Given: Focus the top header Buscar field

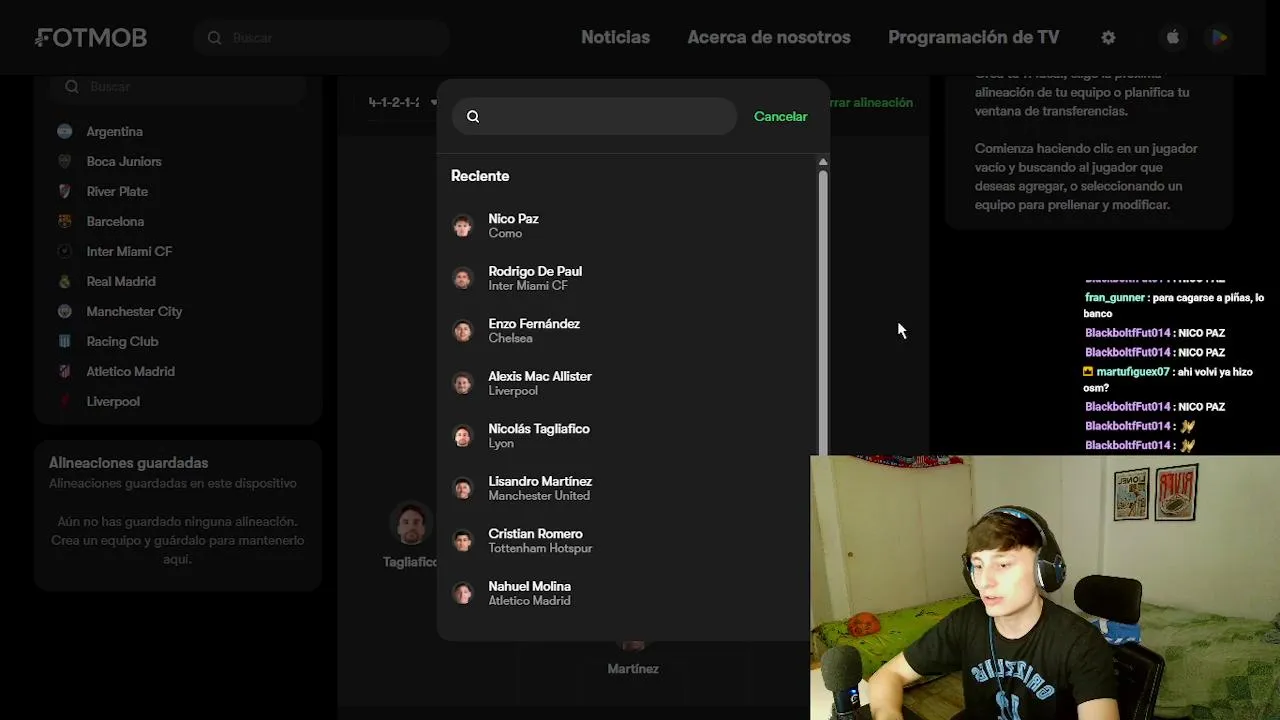Looking at the screenshot, I should tap(321, 37).
